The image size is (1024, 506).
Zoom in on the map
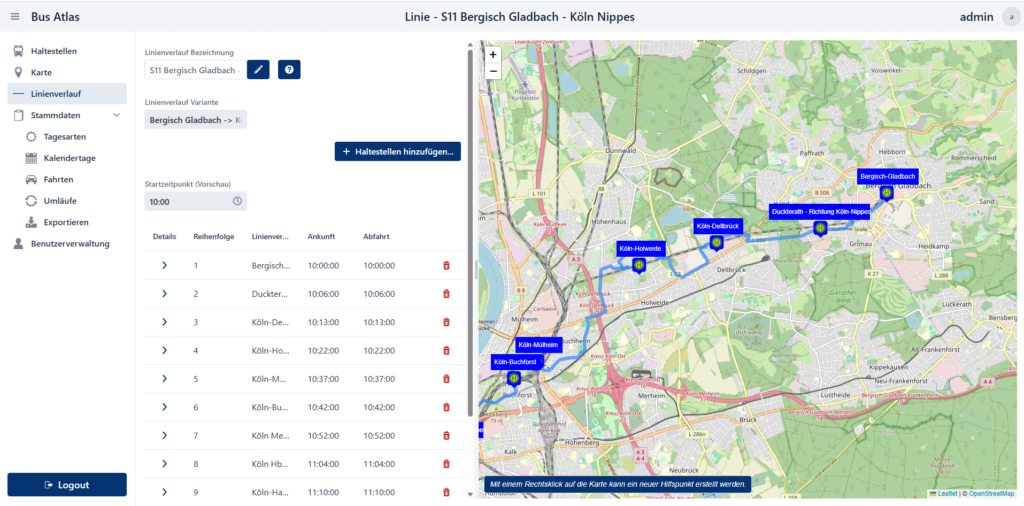coord(493,55)
